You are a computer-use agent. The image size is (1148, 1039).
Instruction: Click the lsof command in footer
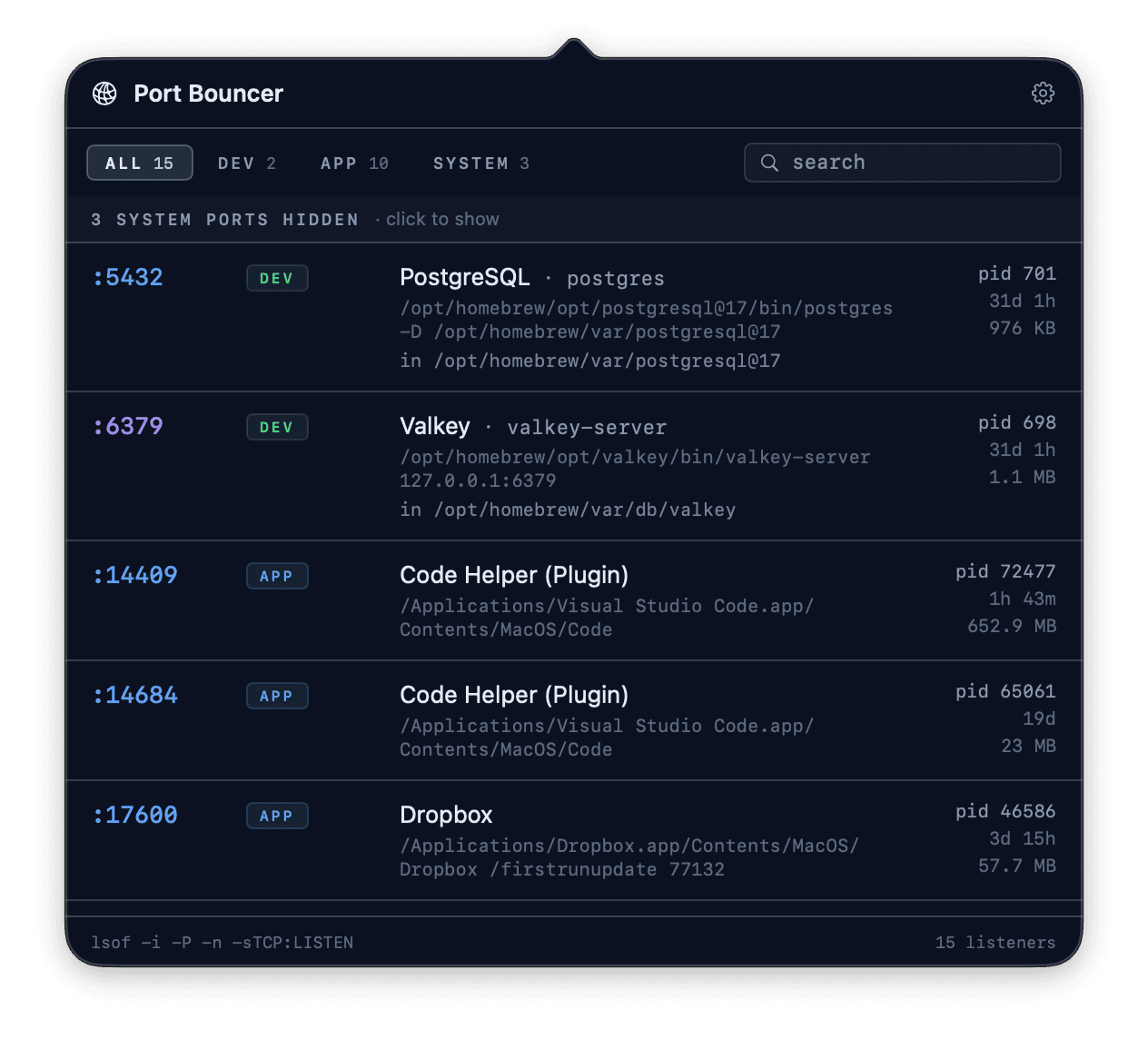(223, 943)
